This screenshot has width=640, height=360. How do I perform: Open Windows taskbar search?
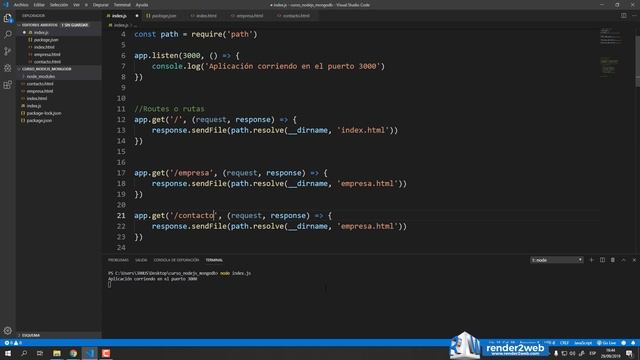[24, 353]
